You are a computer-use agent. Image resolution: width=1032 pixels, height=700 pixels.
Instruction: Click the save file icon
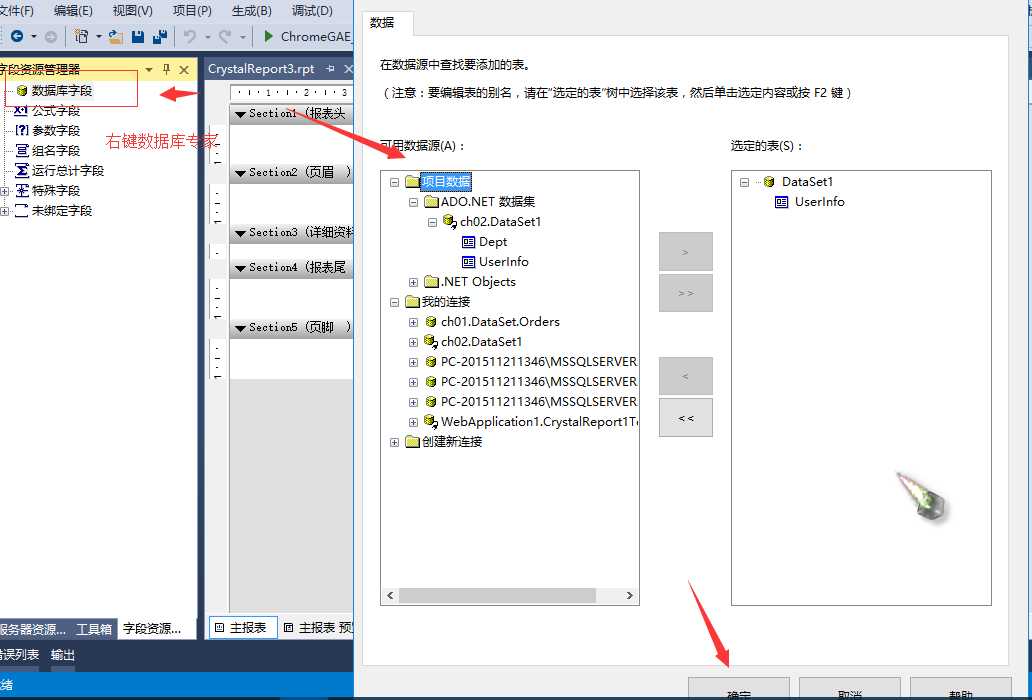click(x=138, y=37)
